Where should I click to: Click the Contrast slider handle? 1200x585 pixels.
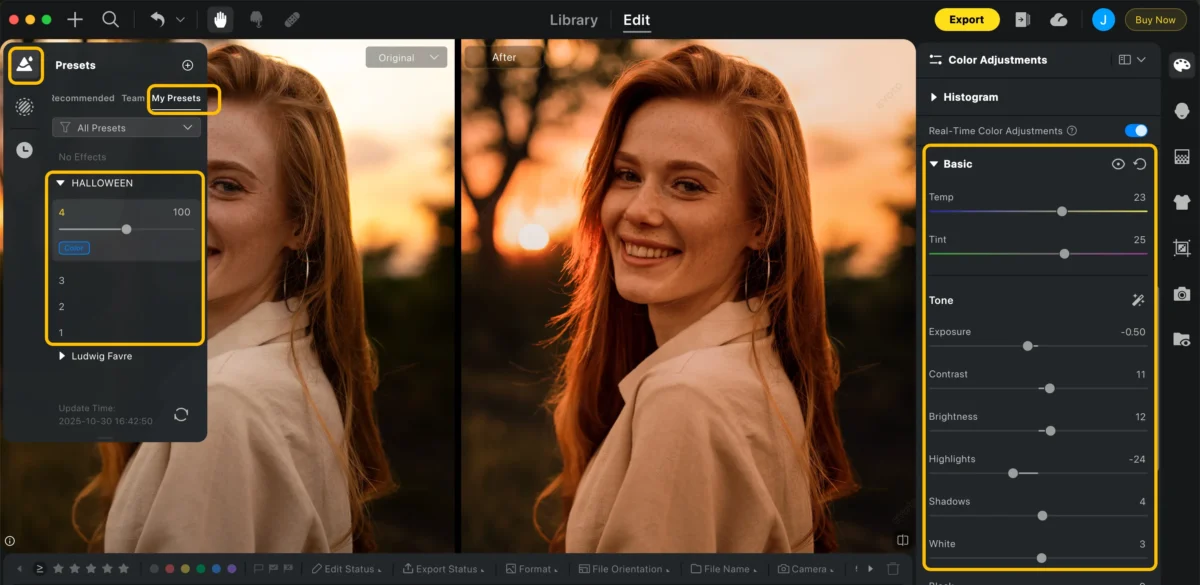tap(1049, 388)
